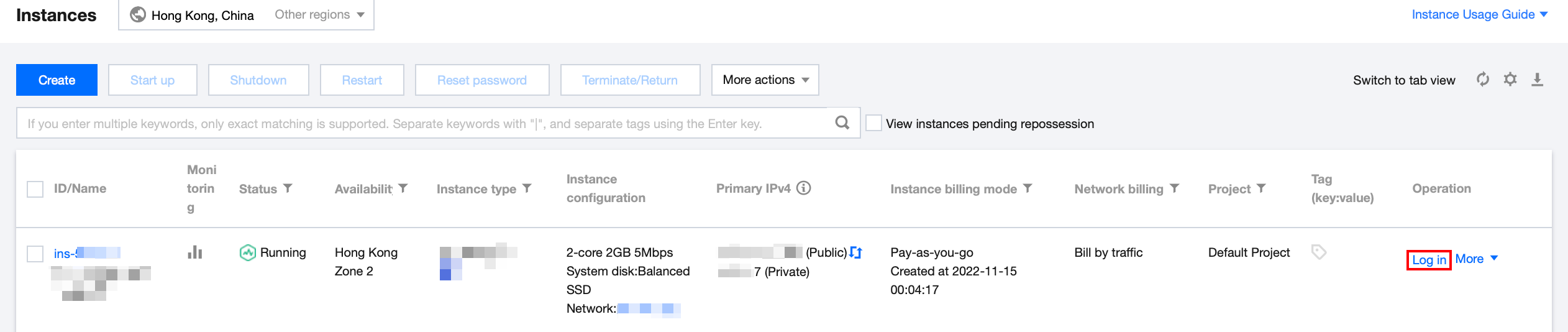1568x332 pixels.
Task: Open the More actions dropdown
Action: (765, 80)
